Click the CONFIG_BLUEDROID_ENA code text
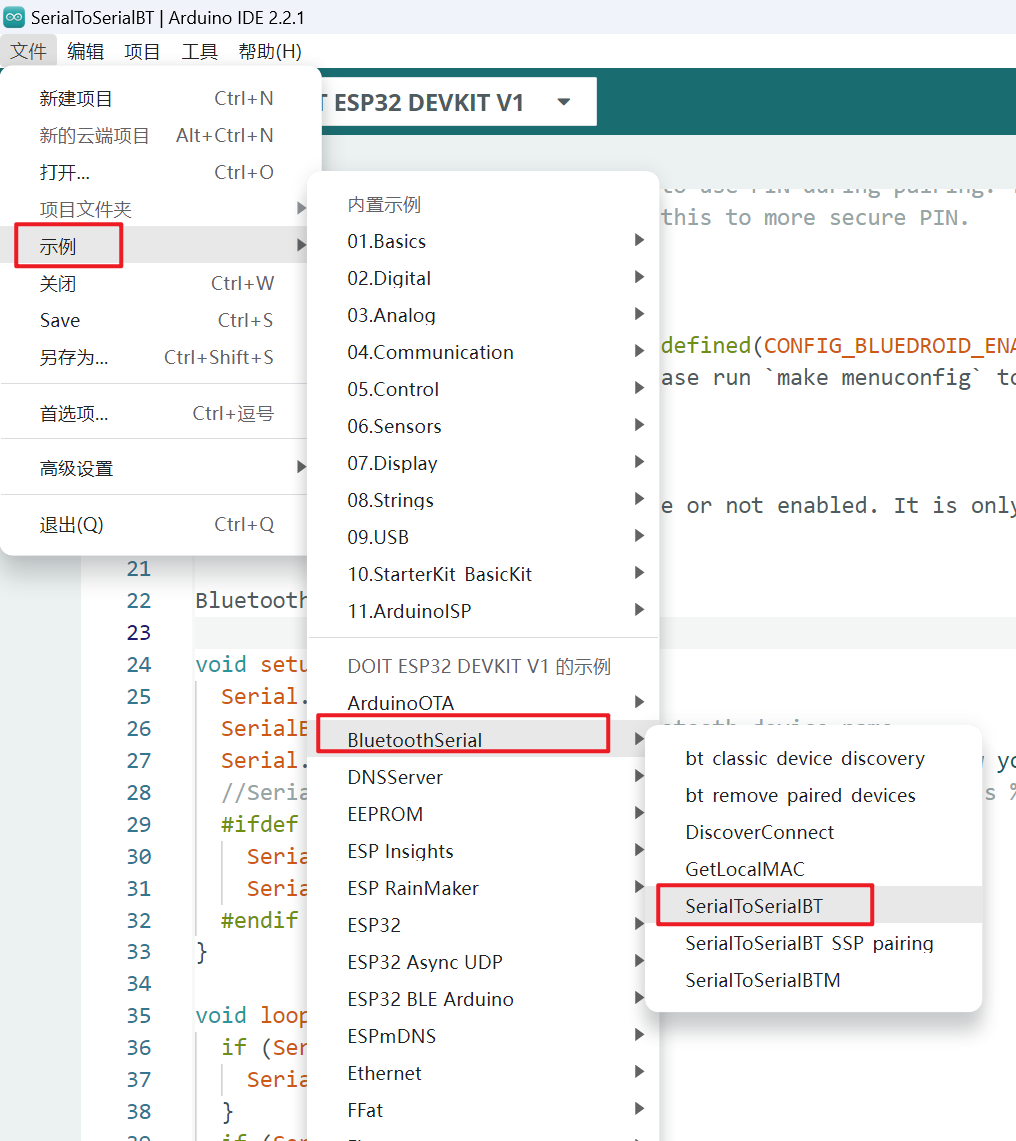 889,345
